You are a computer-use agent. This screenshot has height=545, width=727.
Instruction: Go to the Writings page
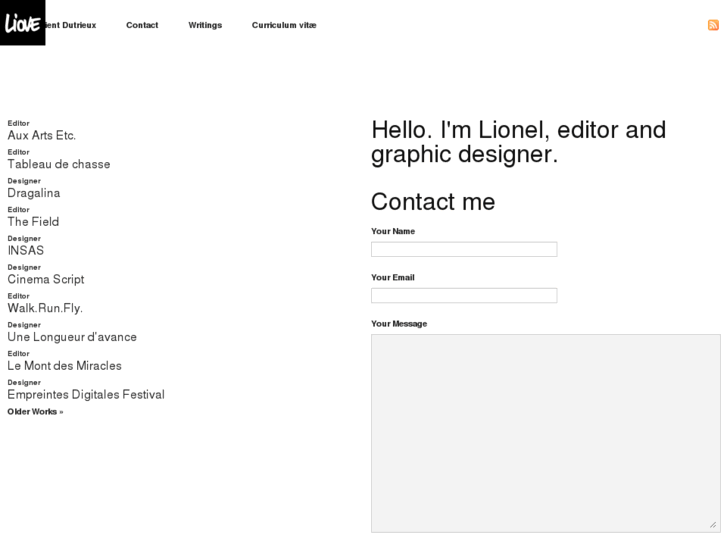[x=205, y=25]
